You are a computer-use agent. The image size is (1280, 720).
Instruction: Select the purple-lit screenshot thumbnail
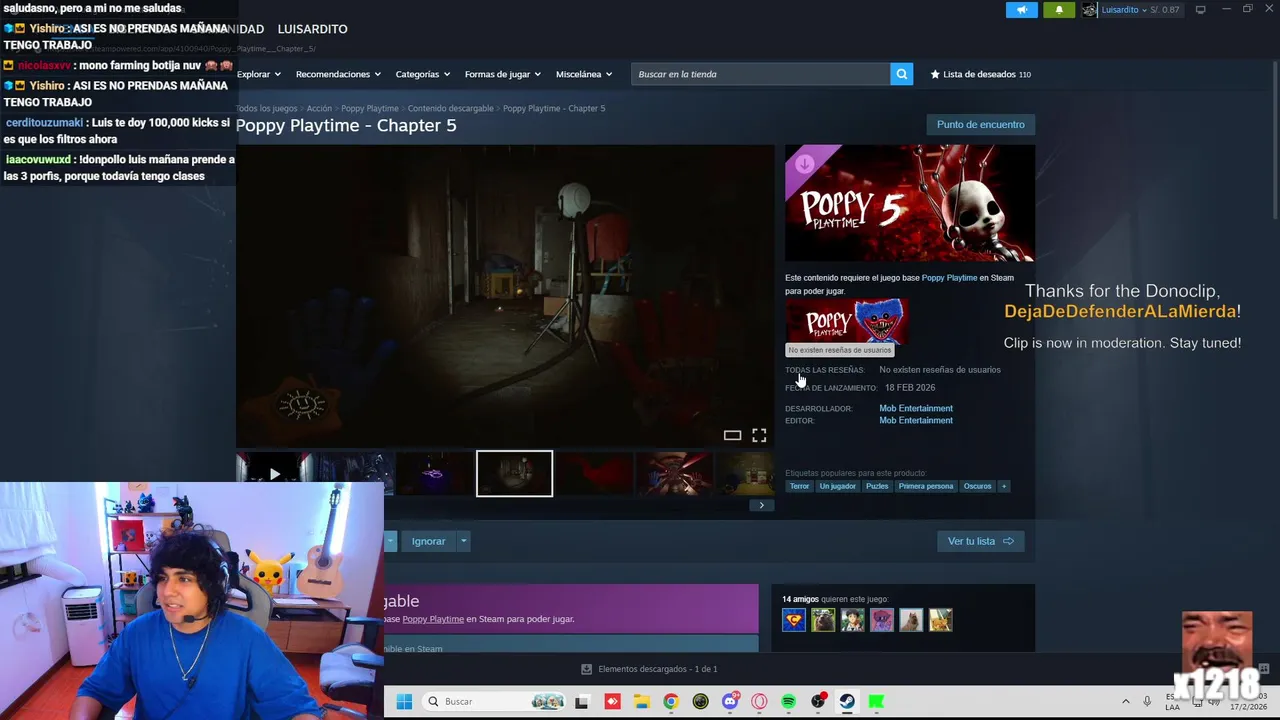[434, 474]
